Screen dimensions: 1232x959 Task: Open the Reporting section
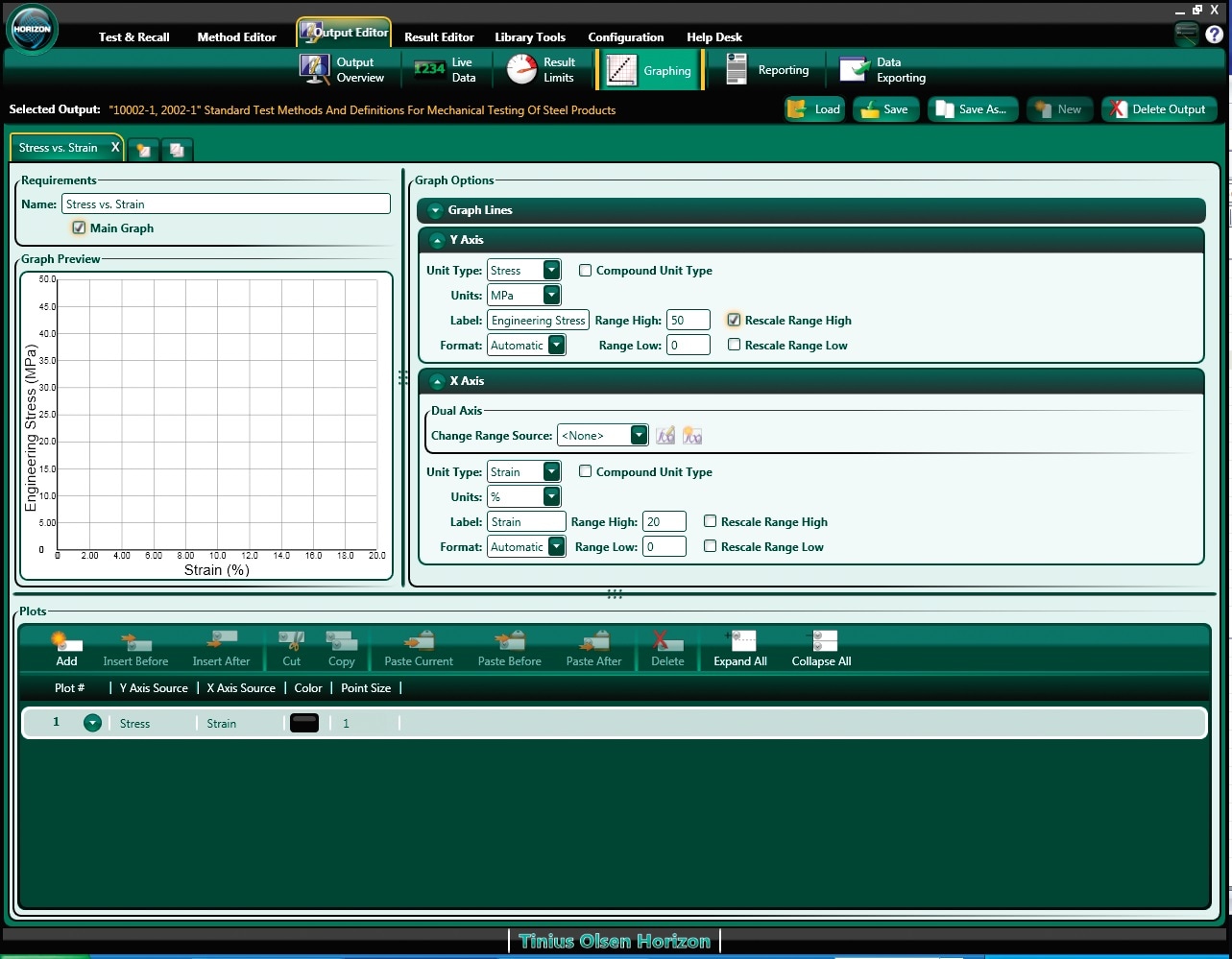click(767, 70)
